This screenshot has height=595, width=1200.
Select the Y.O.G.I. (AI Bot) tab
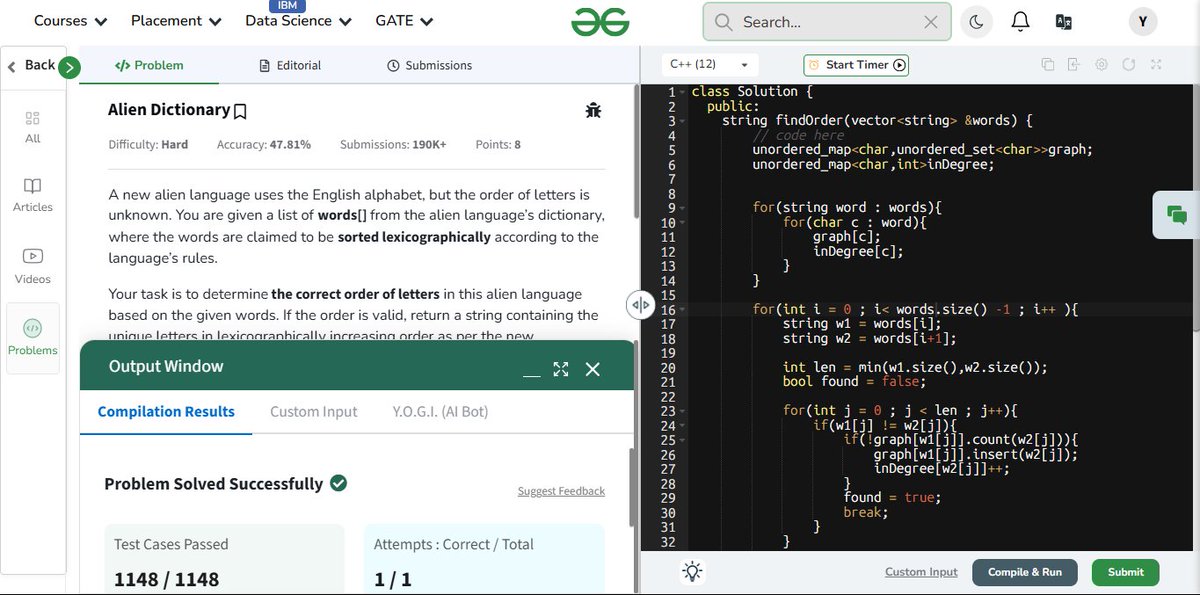(440, 411)
